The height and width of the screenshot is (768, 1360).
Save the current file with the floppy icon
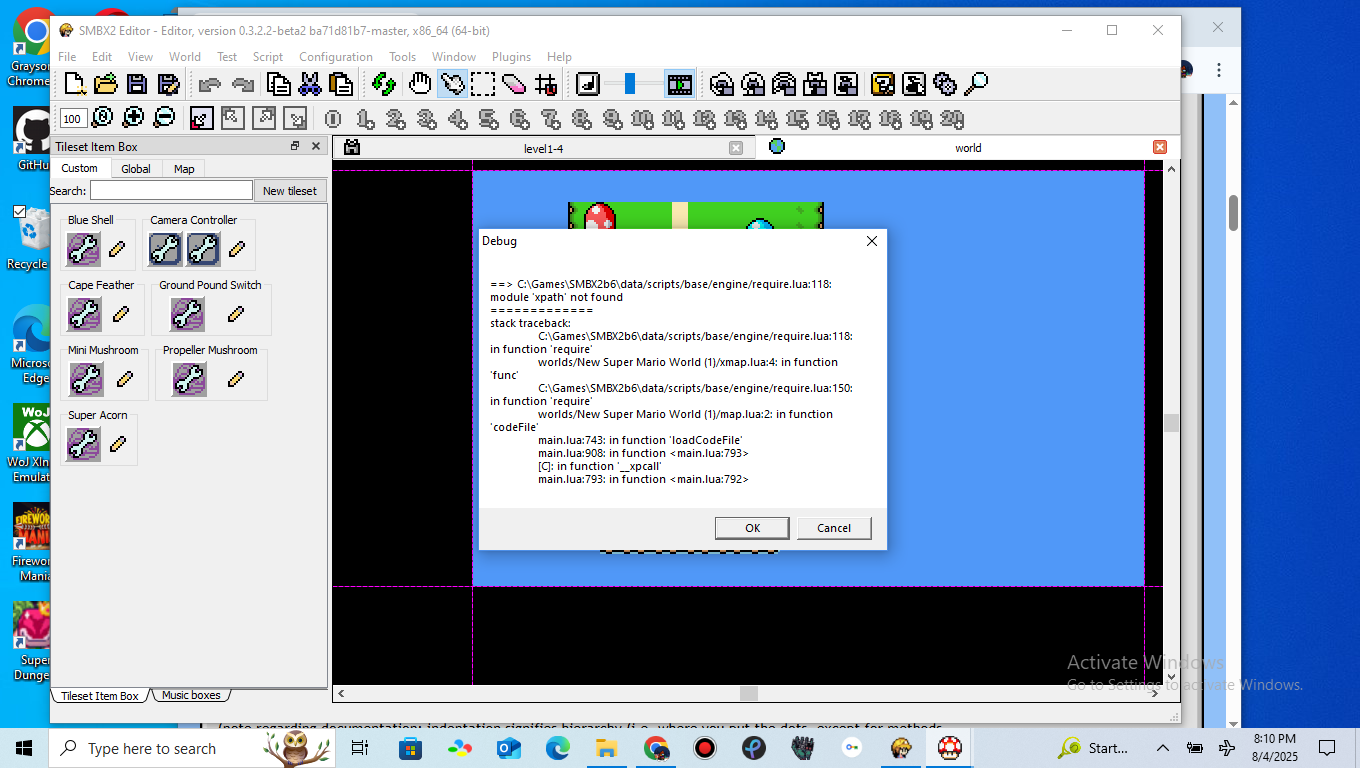point(137,84)
